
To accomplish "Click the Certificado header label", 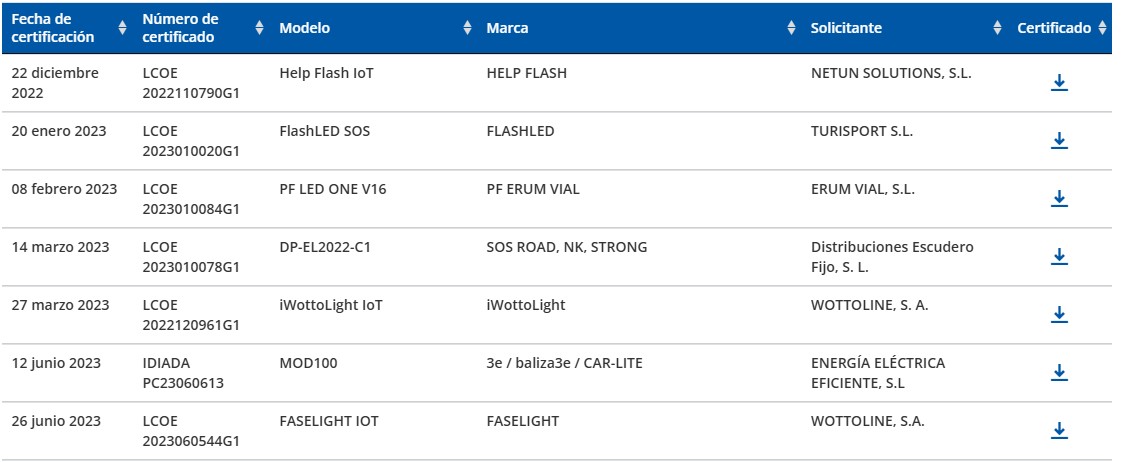I will tap(1054, 28).
